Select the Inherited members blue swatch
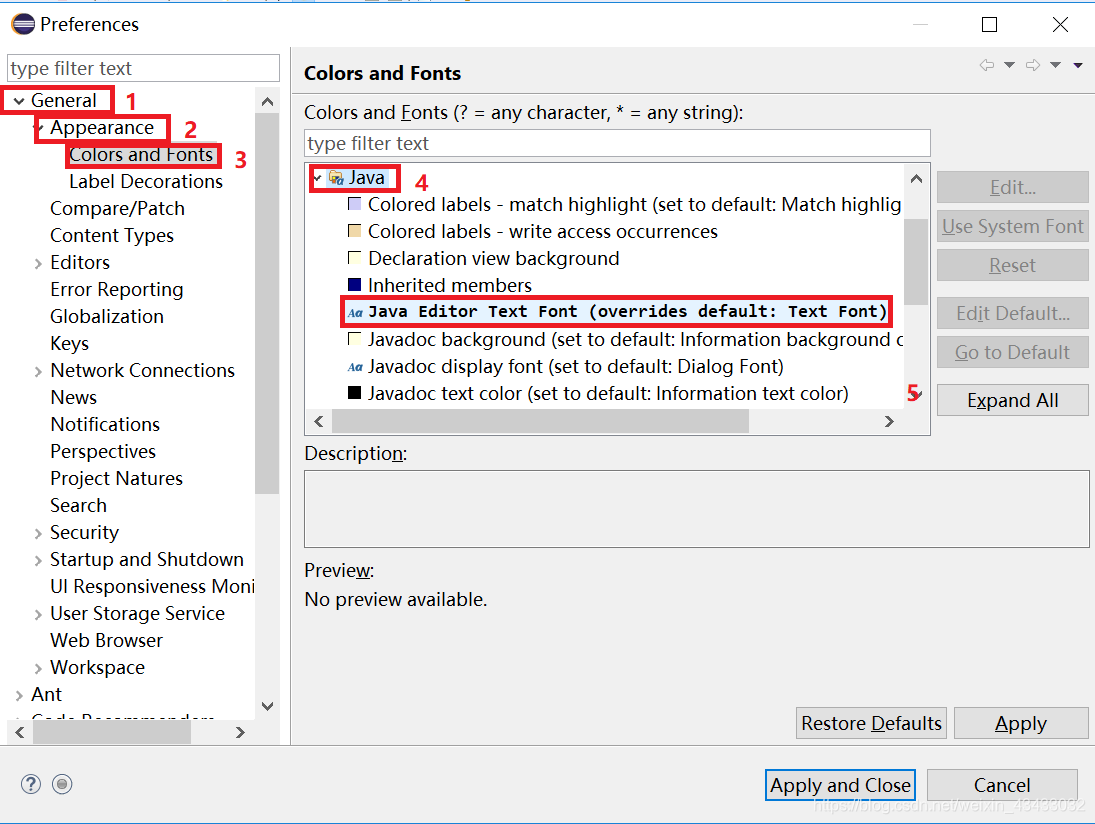Screen dimensions: 1095x824 coord(355,284)
